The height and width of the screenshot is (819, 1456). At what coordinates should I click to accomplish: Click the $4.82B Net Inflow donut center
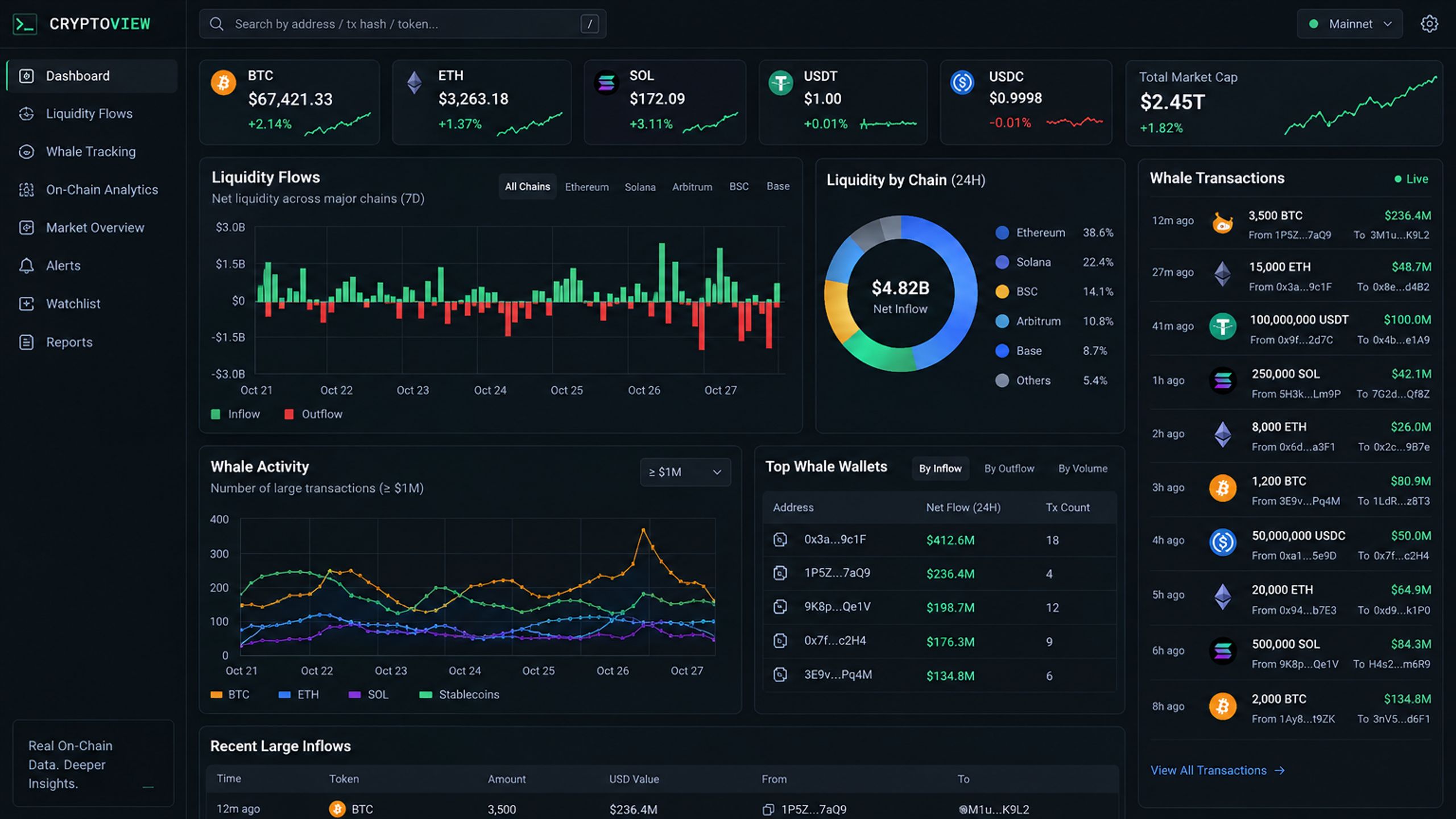[900, 296]
